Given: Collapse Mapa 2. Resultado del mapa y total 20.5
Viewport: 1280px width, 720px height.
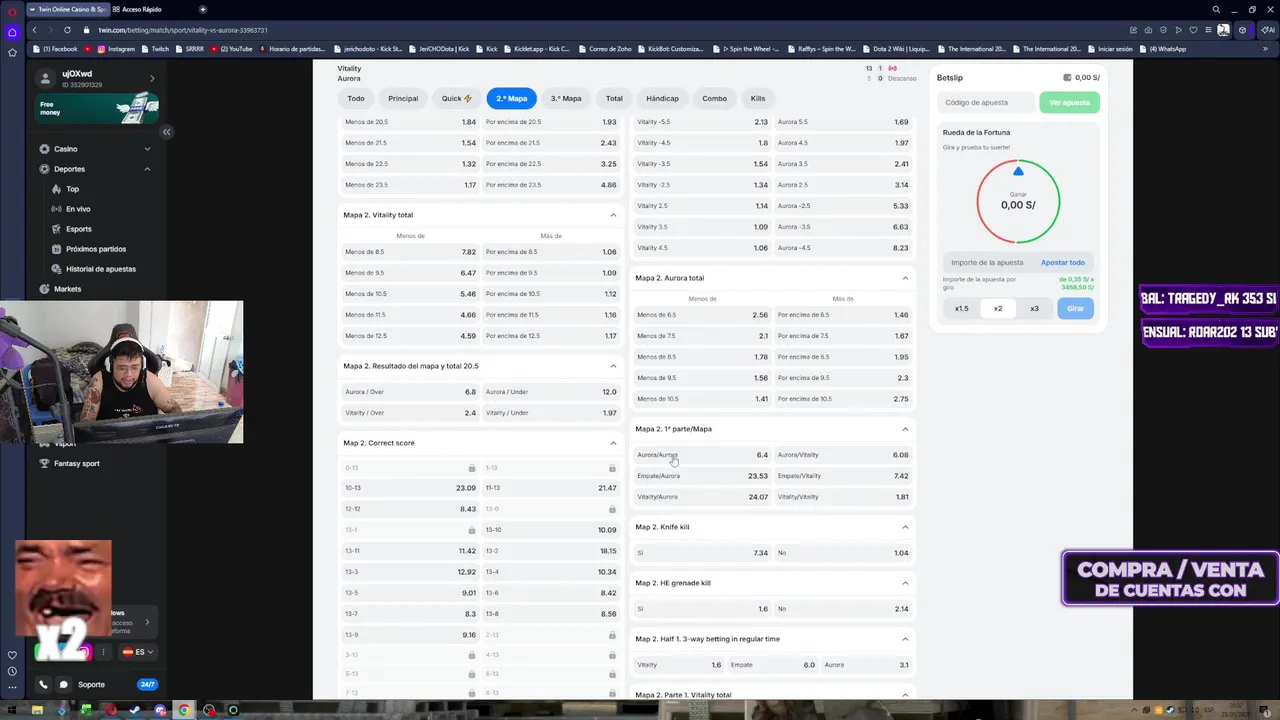Looking at the screenshot, I should [613, 366].
